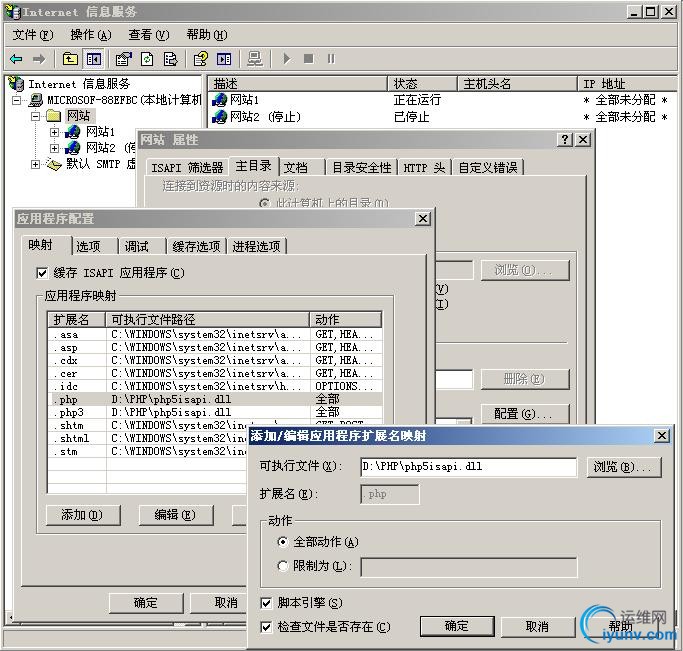Switch to ISAPI 筛选器 tab
The image size is (683, 651).
pos(187,167)
